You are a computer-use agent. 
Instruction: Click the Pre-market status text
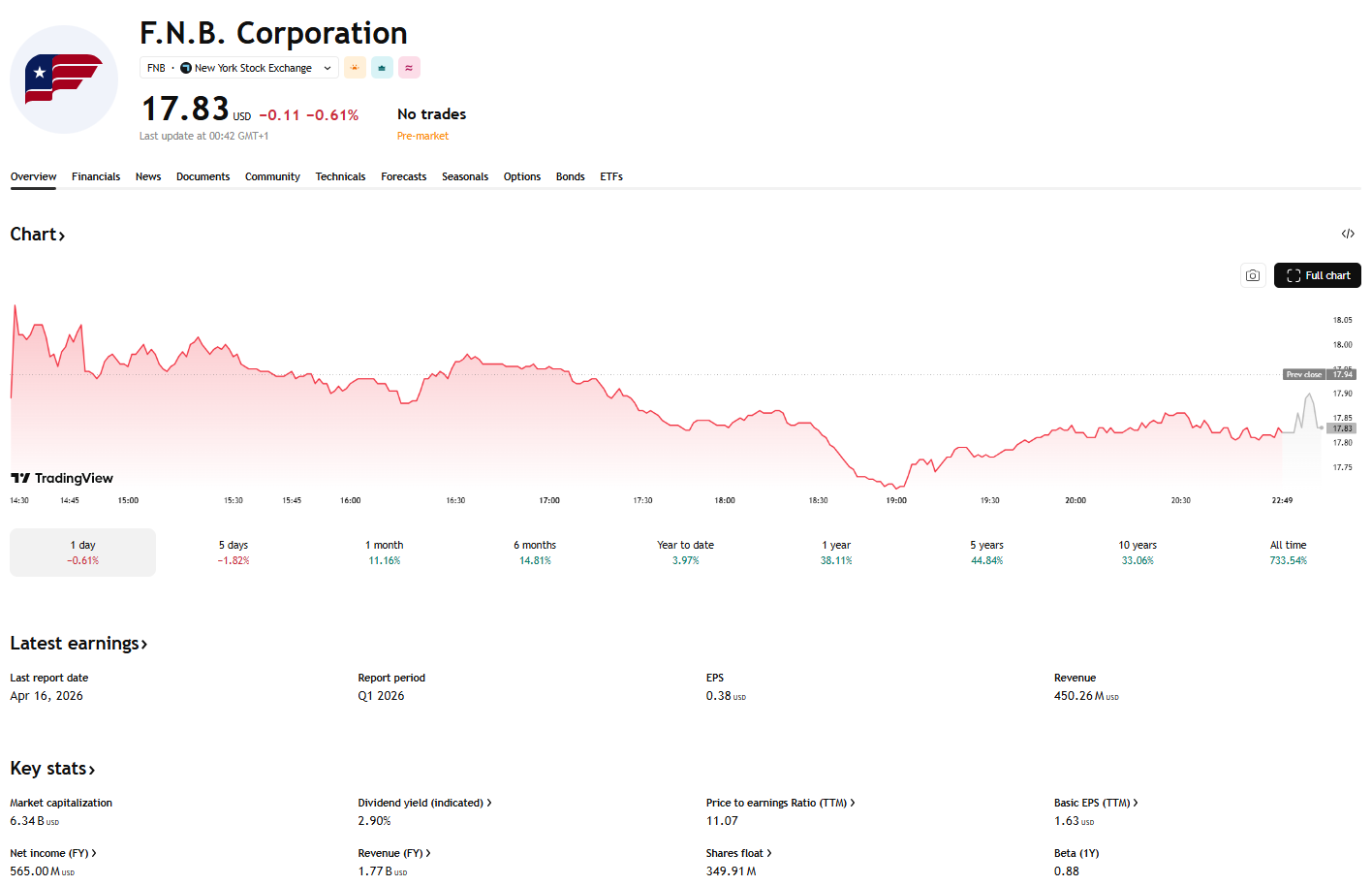click(423, 136)
